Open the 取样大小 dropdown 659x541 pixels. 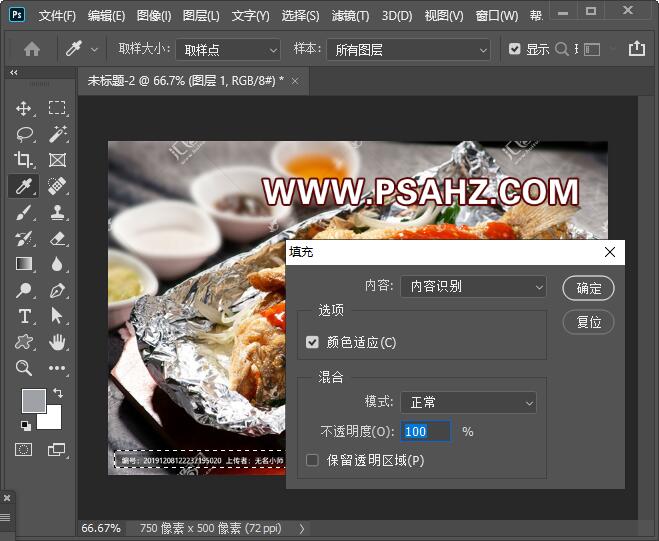[228, 50]
